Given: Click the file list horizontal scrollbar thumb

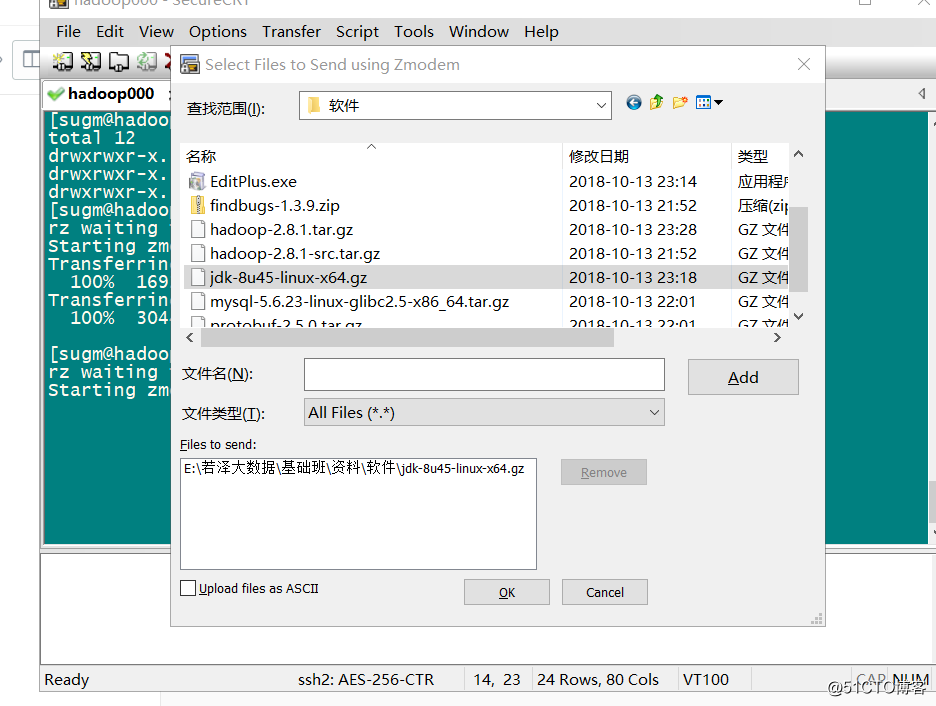Looking at the screenshot, I should 407,338.
